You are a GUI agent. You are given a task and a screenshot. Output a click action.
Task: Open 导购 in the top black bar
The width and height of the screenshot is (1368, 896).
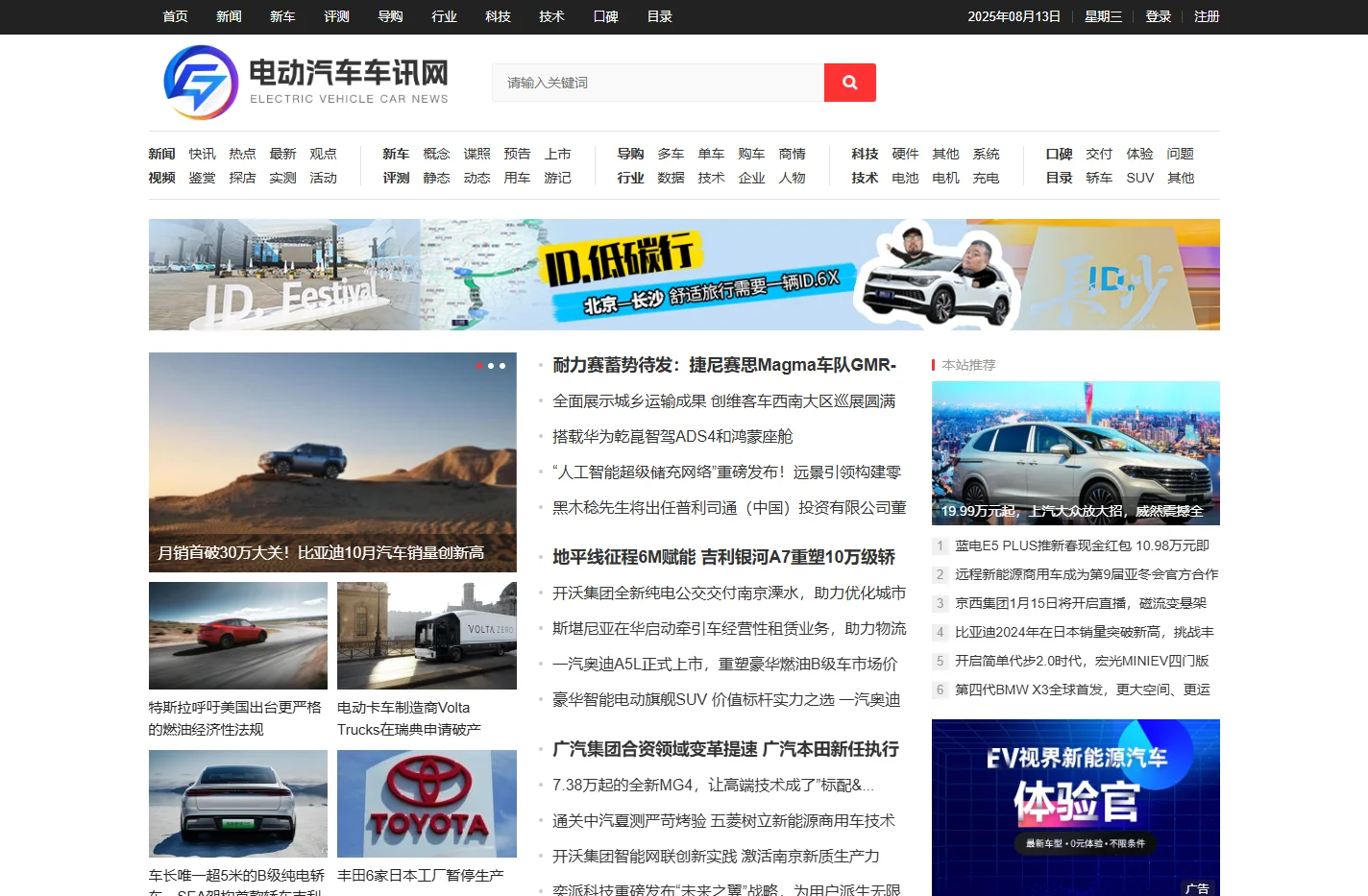click(x=390, y=16)
